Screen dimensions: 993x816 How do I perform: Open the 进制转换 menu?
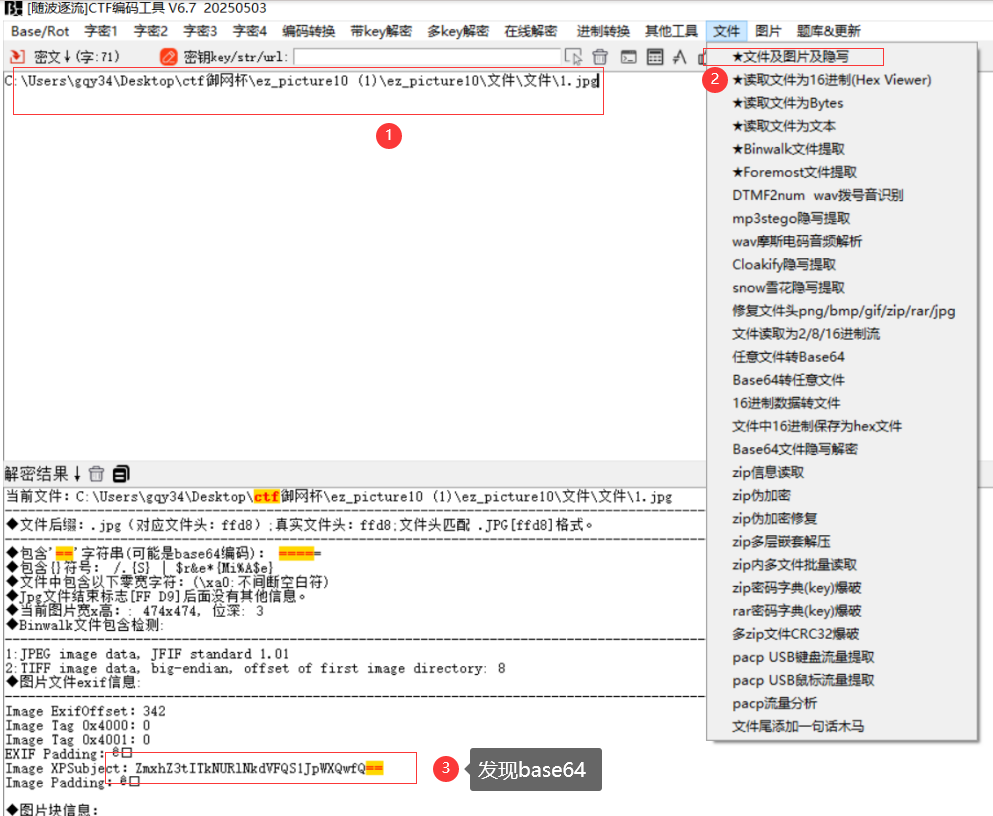(x=603, y=31)
